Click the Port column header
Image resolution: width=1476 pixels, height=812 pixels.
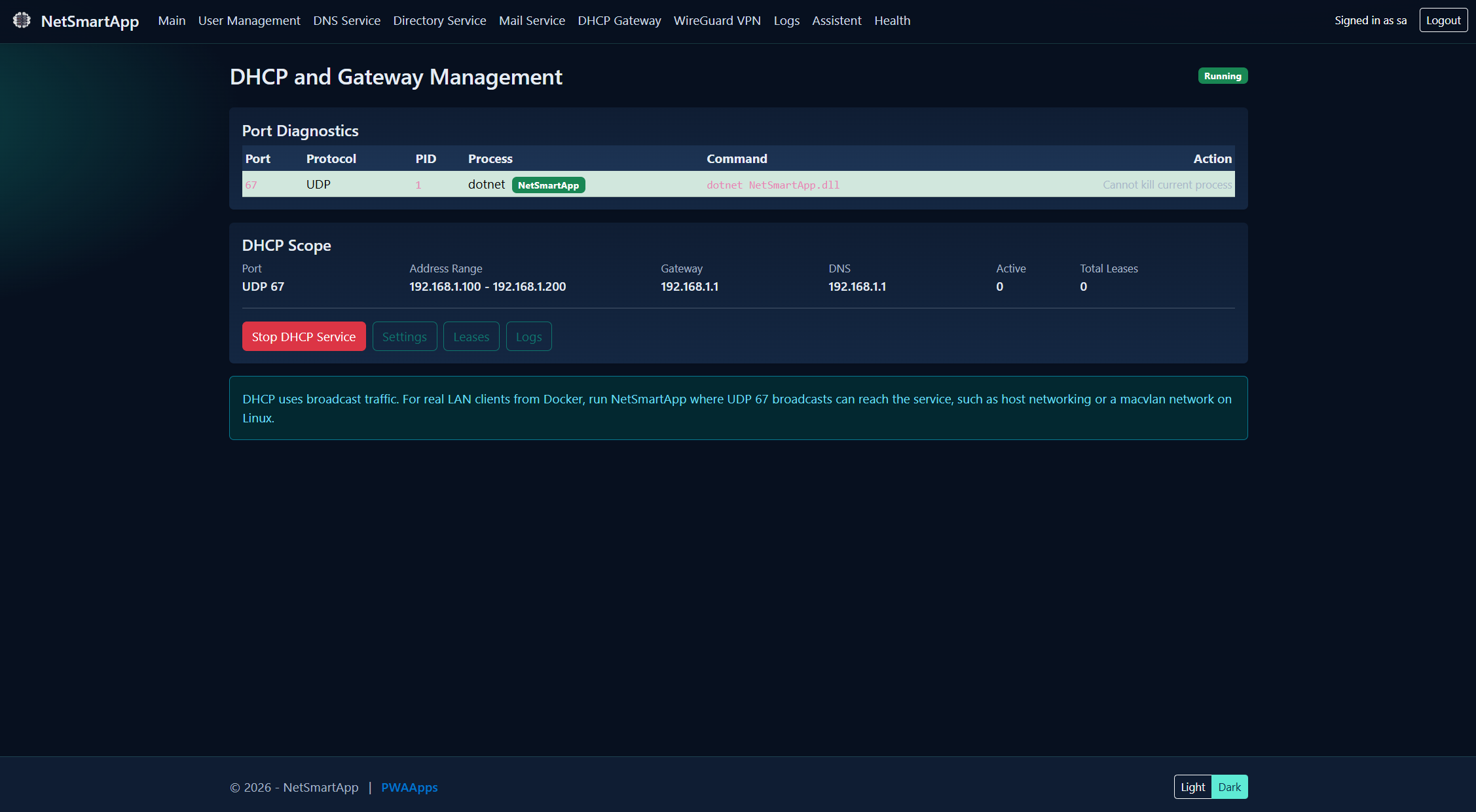tap(257, 158)
